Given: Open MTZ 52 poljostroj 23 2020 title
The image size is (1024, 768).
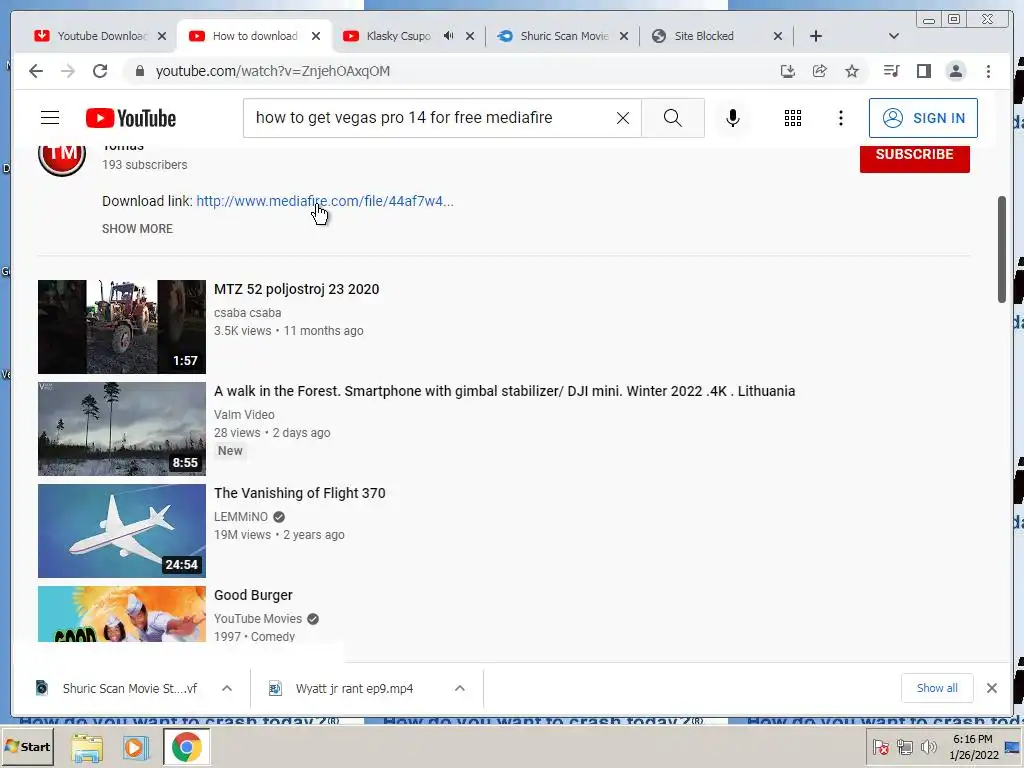Looking at the screenshot, I should 296,289.
